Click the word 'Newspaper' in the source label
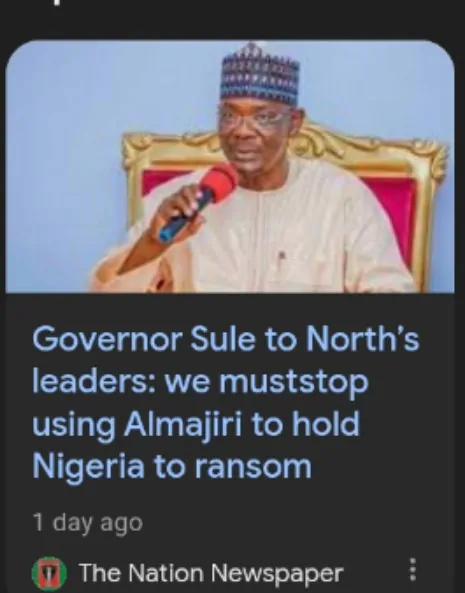The height and width of the screenshot is (593, 465). 277,573
